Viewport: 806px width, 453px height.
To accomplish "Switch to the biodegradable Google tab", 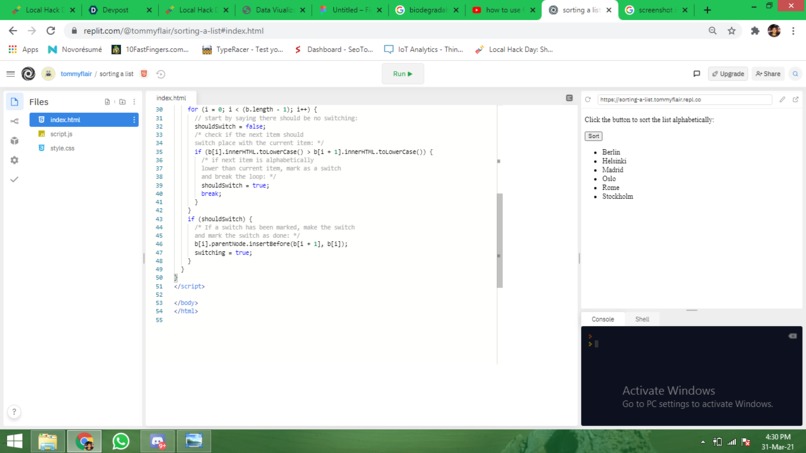I will 426,10.
